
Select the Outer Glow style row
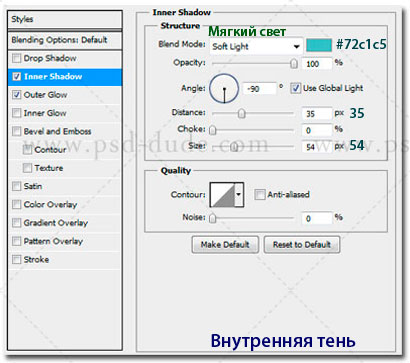(x=65, y=95)
